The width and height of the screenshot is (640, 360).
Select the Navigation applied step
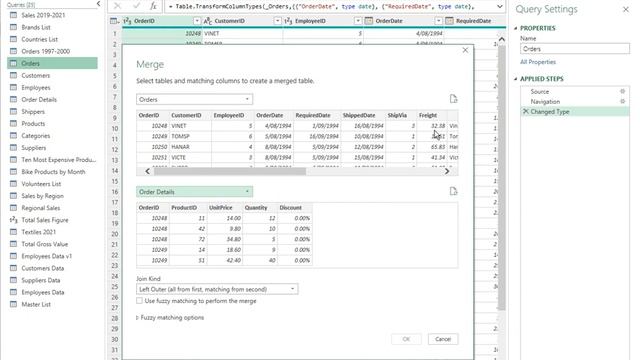click(x=575, y=102)
